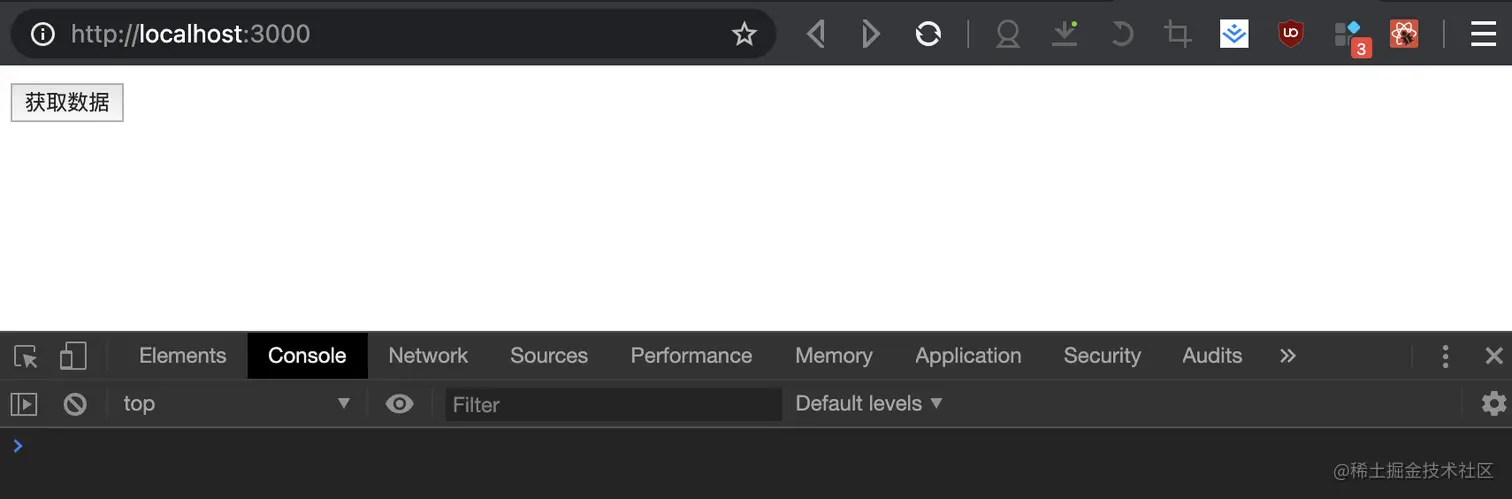
Task: Click the 获取数据 button
Action: [67, 103]
